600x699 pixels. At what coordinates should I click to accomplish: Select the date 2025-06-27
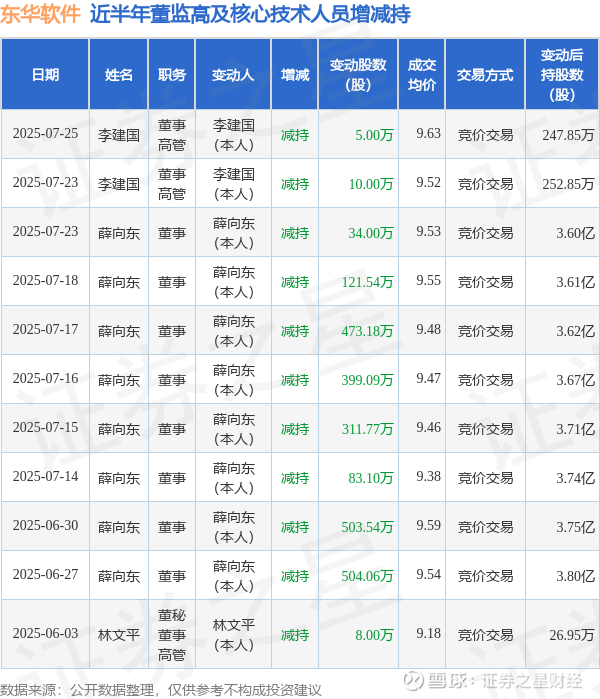(x=45, y=575)
